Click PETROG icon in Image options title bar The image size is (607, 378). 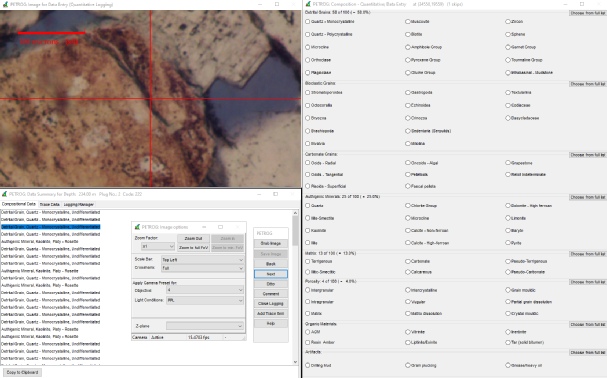tap(137, 227)
